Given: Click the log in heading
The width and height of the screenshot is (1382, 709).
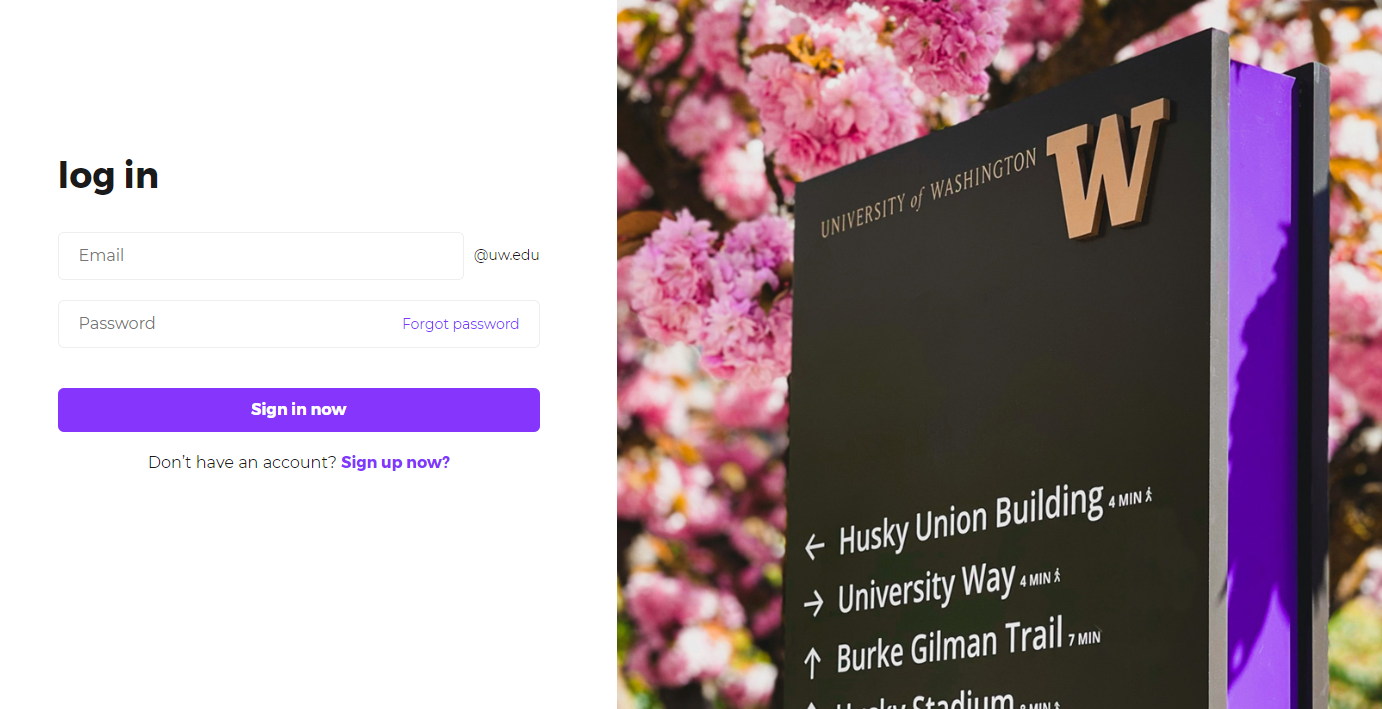Looking at the screenshot, I should coord(108,176).
